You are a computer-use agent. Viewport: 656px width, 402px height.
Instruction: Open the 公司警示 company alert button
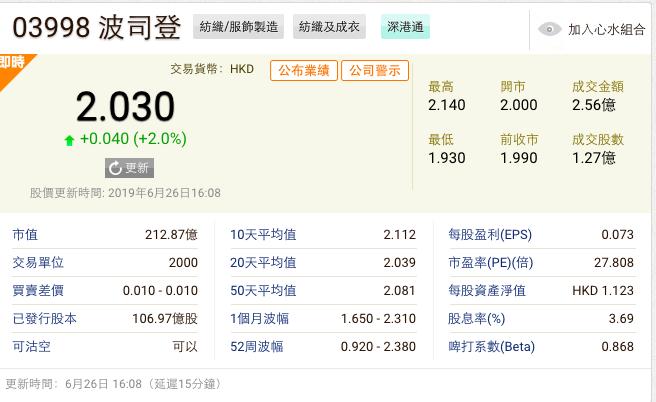375,70
